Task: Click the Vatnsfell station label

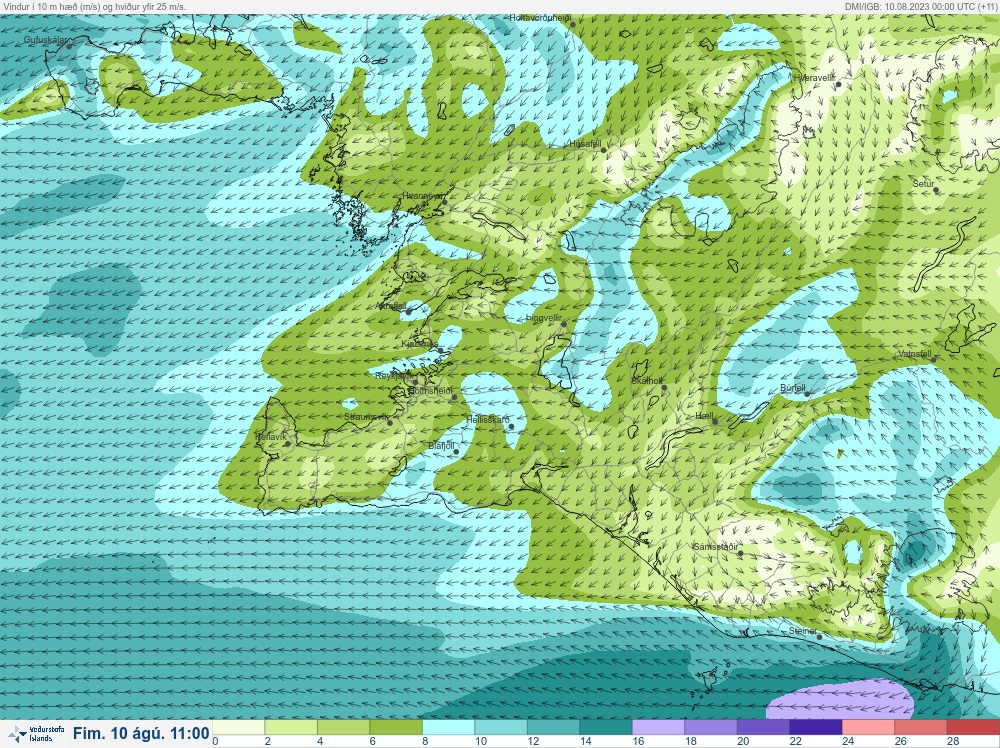Action: click(x=915, y=354)
